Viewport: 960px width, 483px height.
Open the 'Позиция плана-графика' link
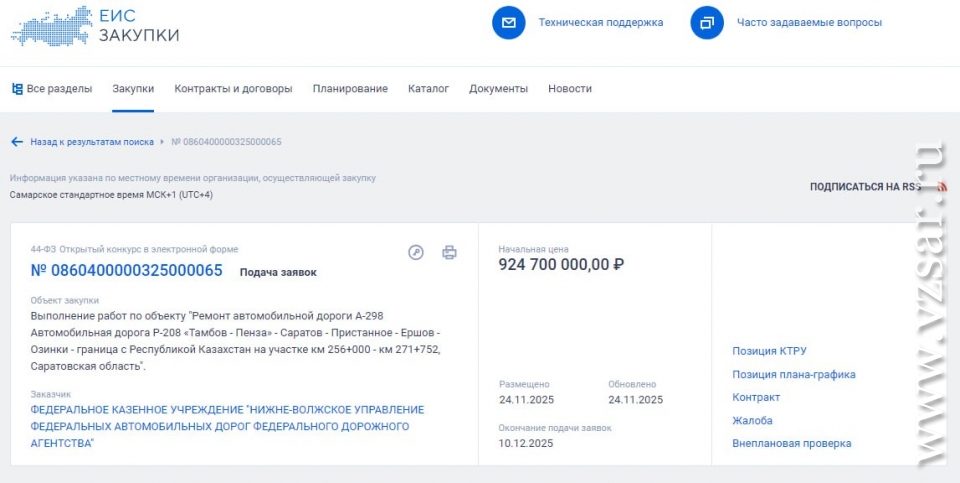(x=793, y=374)
